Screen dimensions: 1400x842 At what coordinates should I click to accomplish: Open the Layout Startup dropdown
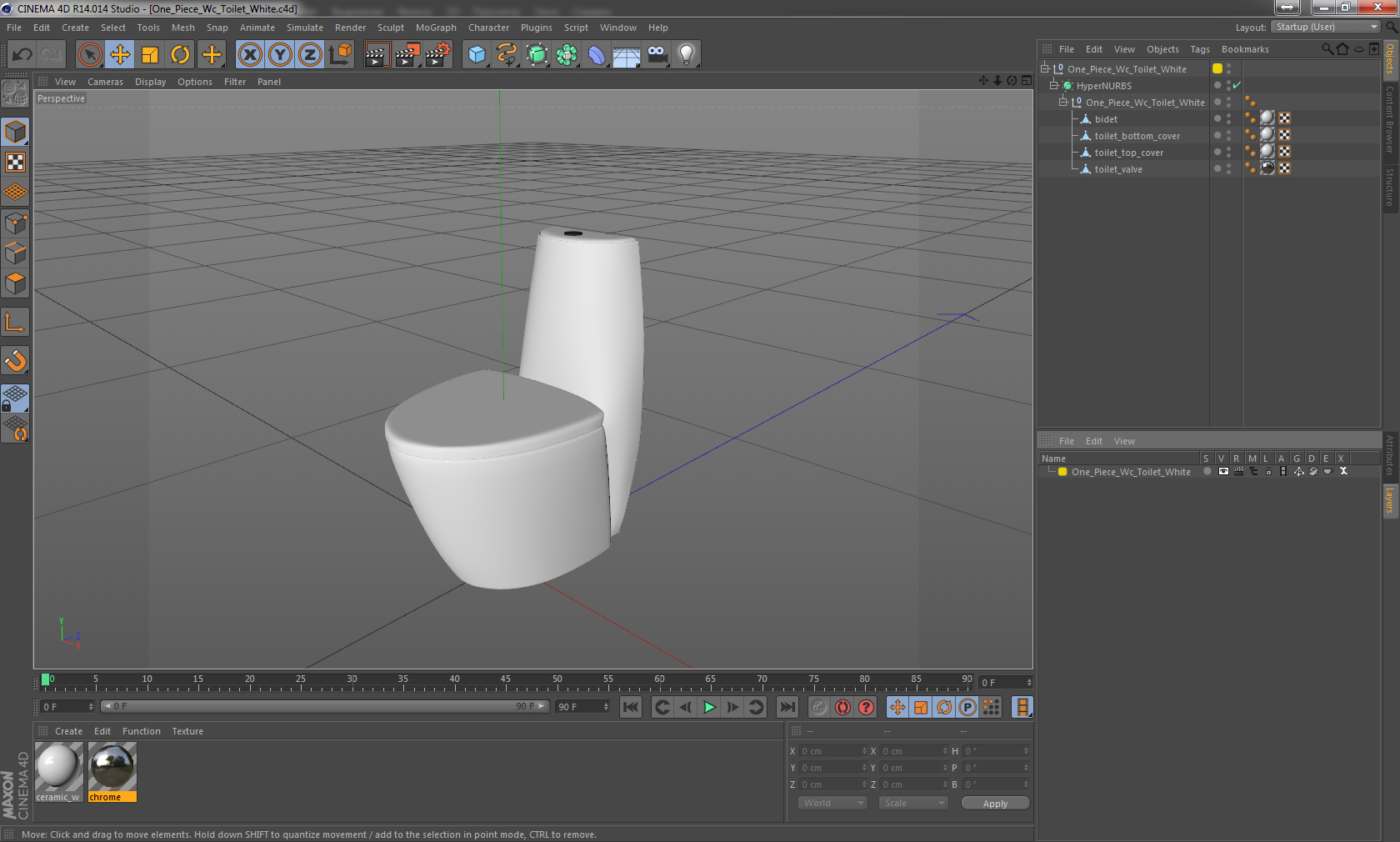click(x=1325, y=28)
